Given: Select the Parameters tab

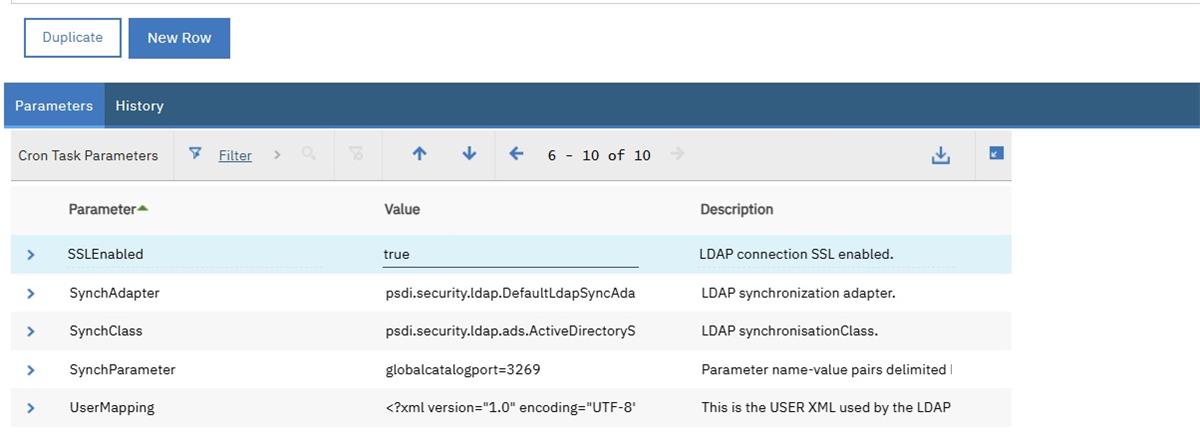Looking at the screenshot, I should pyautogui.click(x=54, y=106).
